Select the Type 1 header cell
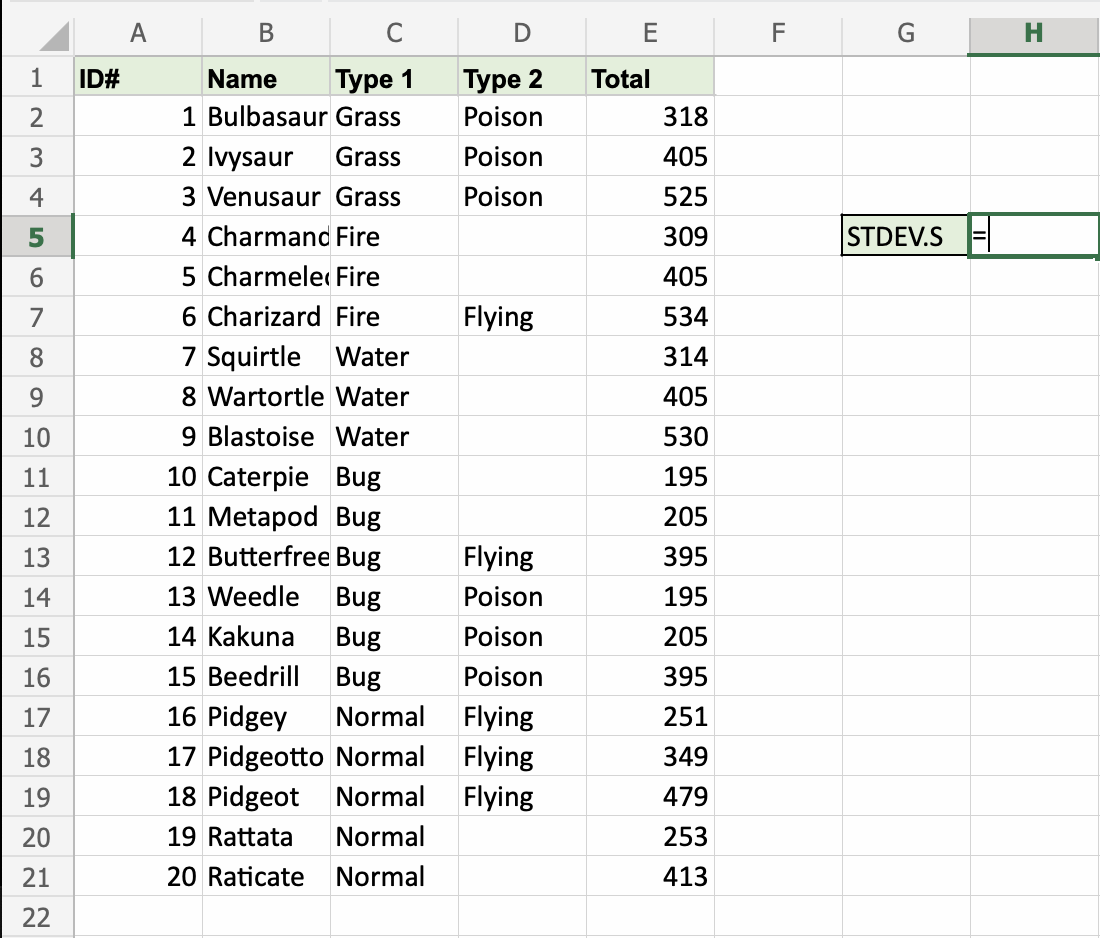1100x938 pixels. 394,79
